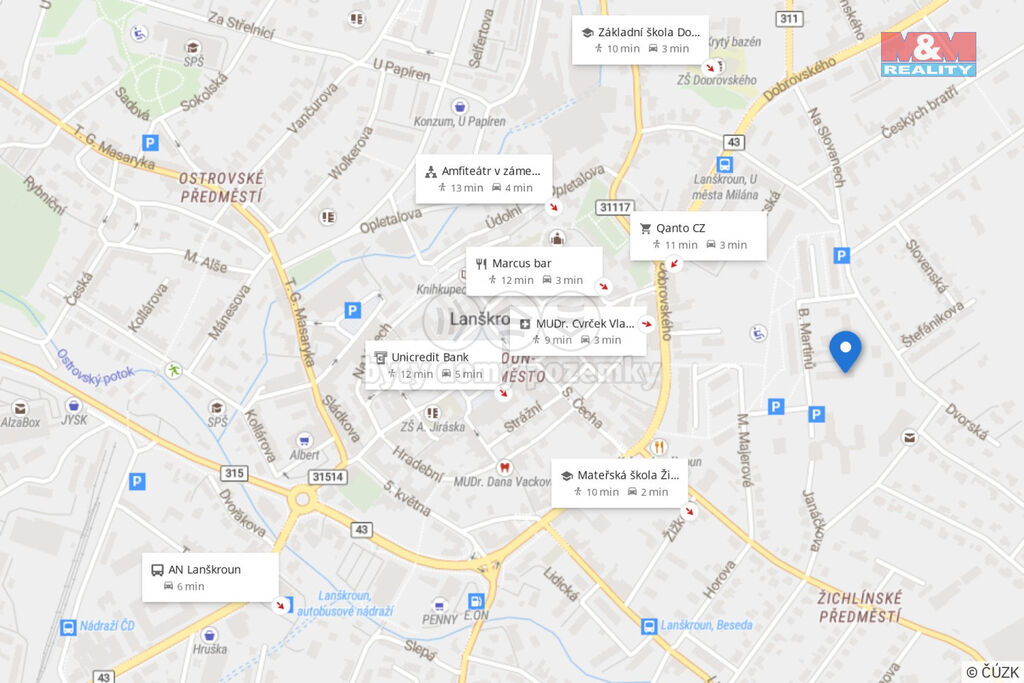Select the Lanškroun, Beseda bus stop icon
Screen dimensions: 1024x683
[648, 626]
